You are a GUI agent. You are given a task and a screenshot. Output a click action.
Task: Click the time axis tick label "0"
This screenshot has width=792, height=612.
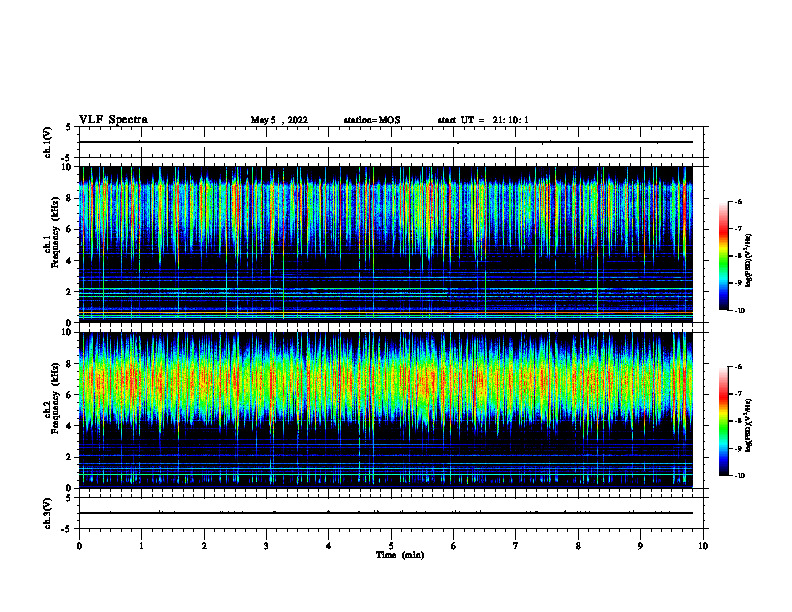pos(79,546)
